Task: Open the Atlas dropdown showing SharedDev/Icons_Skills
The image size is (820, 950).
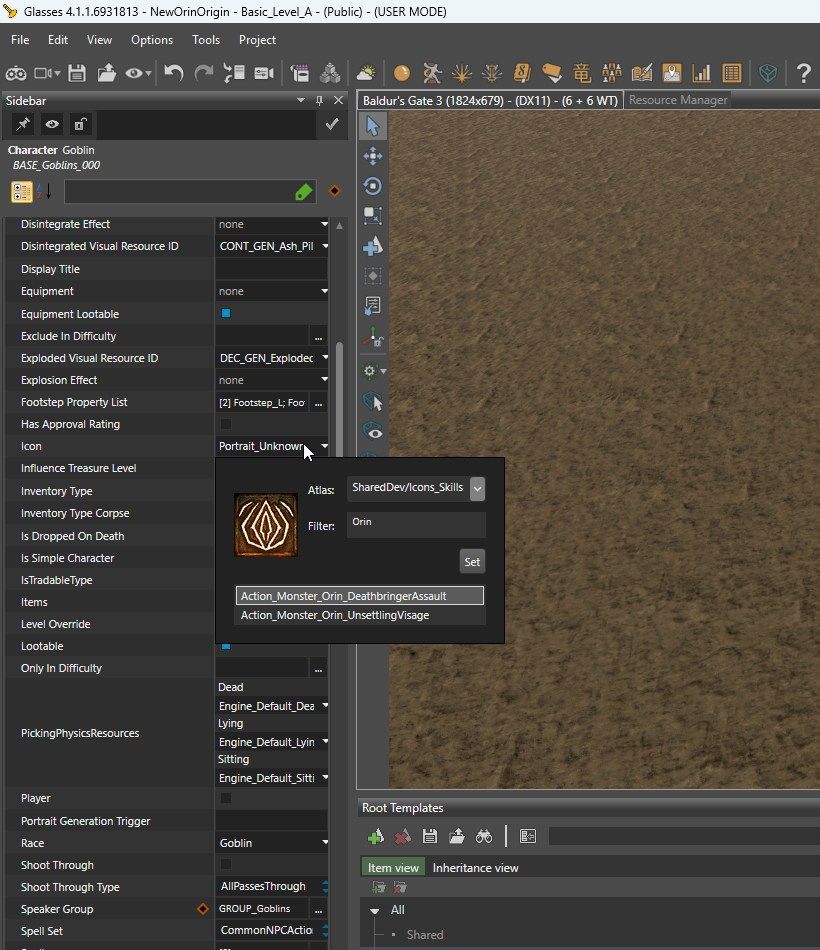Action: pyautogui.click(x=478, y=488)
